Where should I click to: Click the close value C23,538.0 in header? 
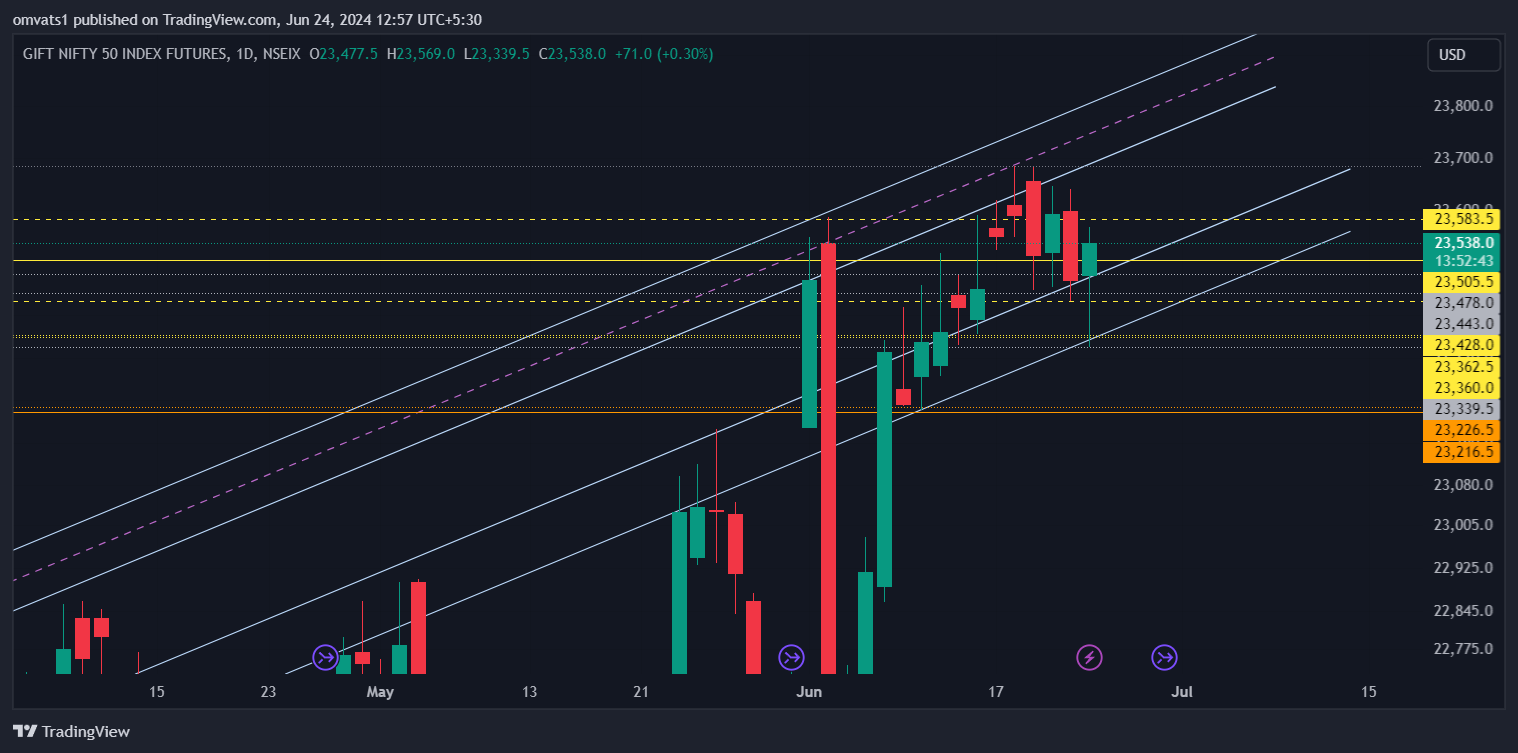pos(572,54)
